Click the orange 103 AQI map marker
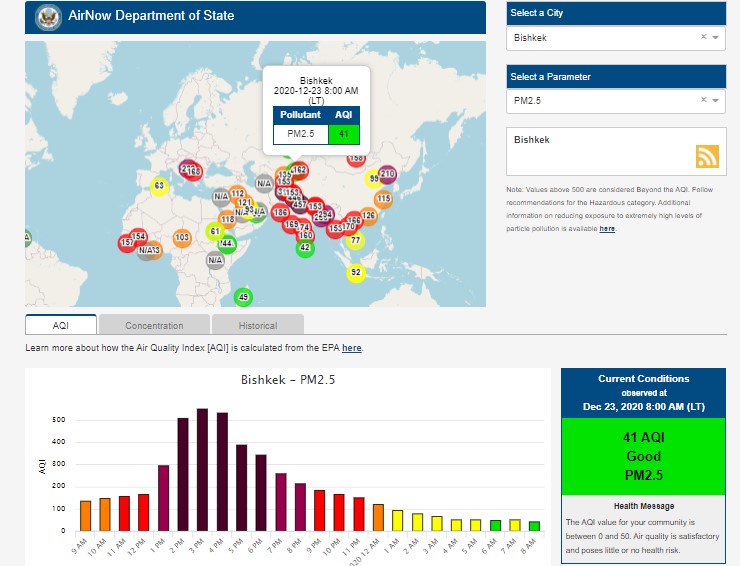 click(x=182, y=238)
